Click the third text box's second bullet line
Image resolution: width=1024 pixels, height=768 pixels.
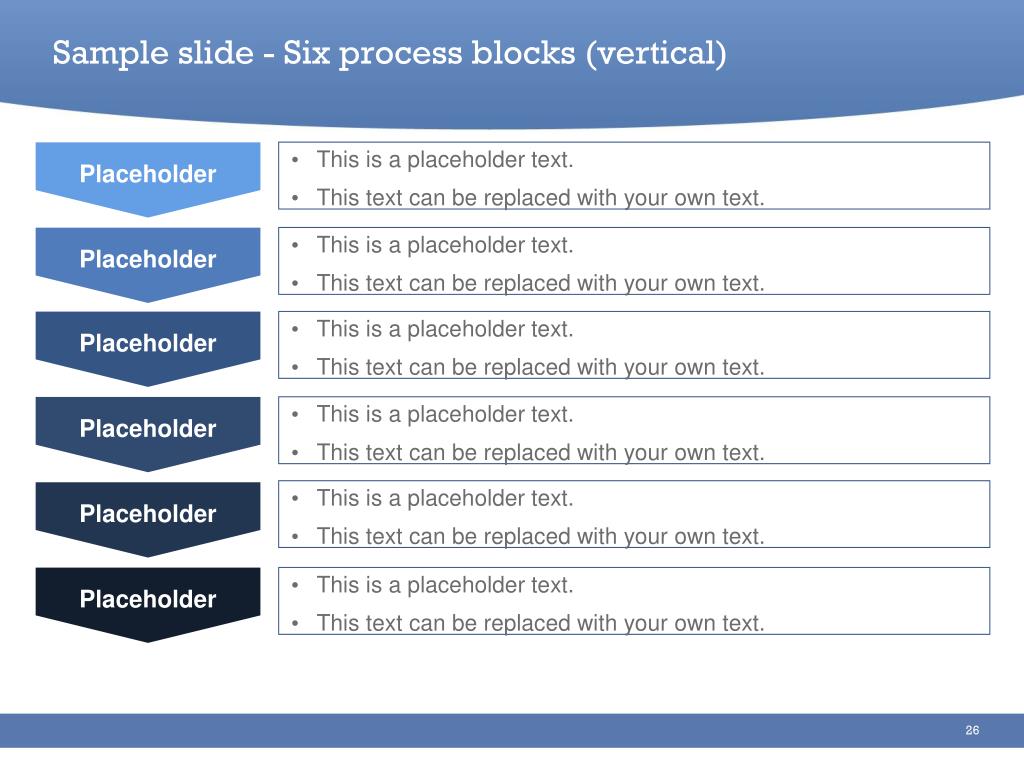[x=541, y=367]
